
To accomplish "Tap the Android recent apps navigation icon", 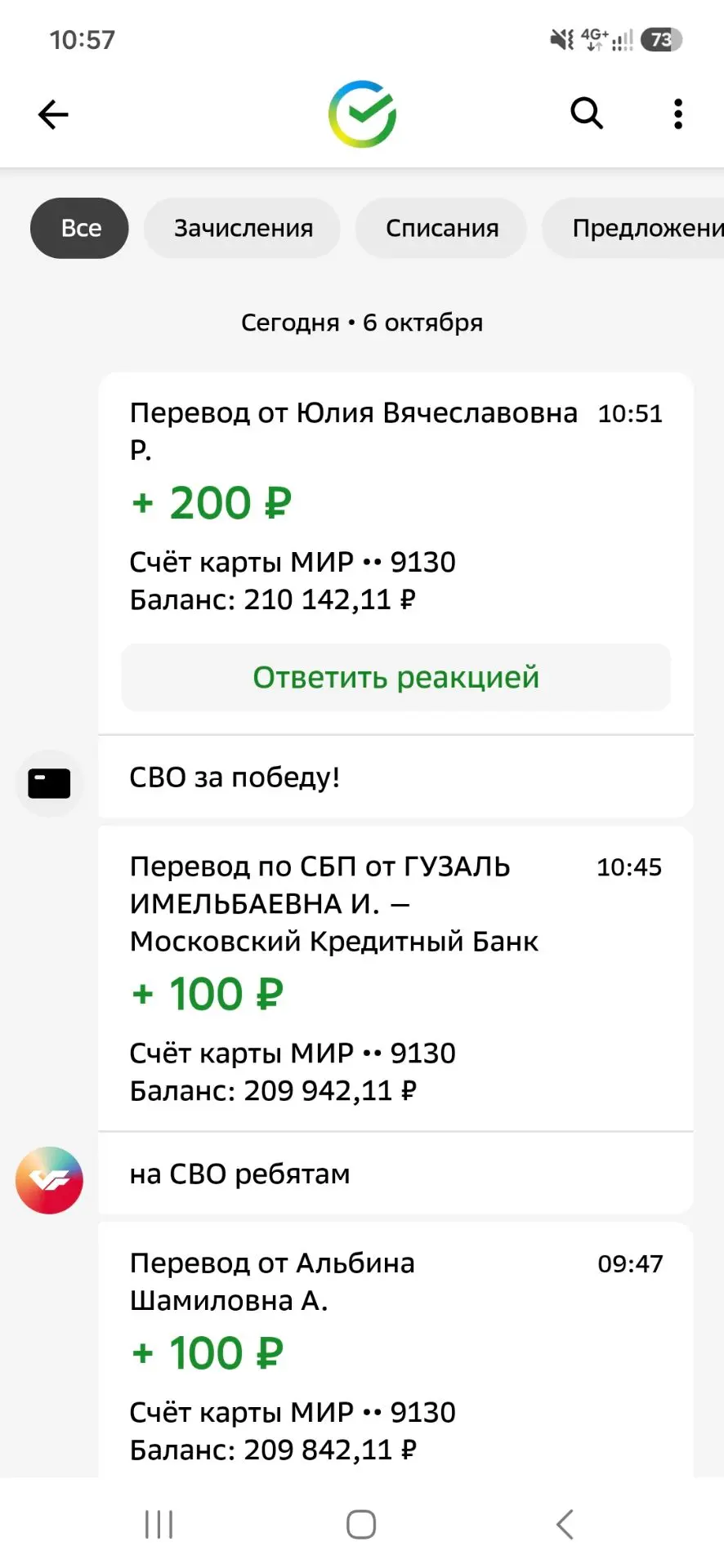I will (159, 1524).
